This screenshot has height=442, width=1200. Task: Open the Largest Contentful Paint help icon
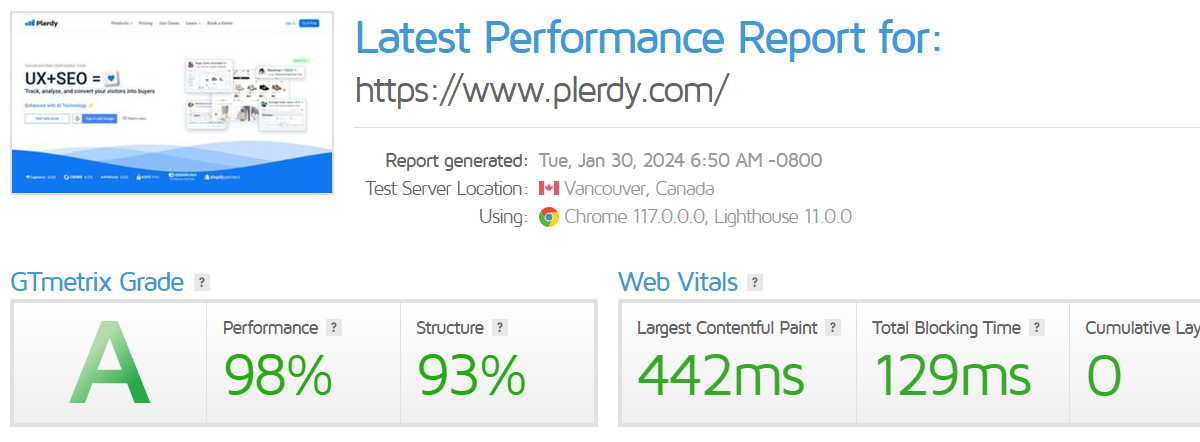pyautogui.click(x=833, y=327)
